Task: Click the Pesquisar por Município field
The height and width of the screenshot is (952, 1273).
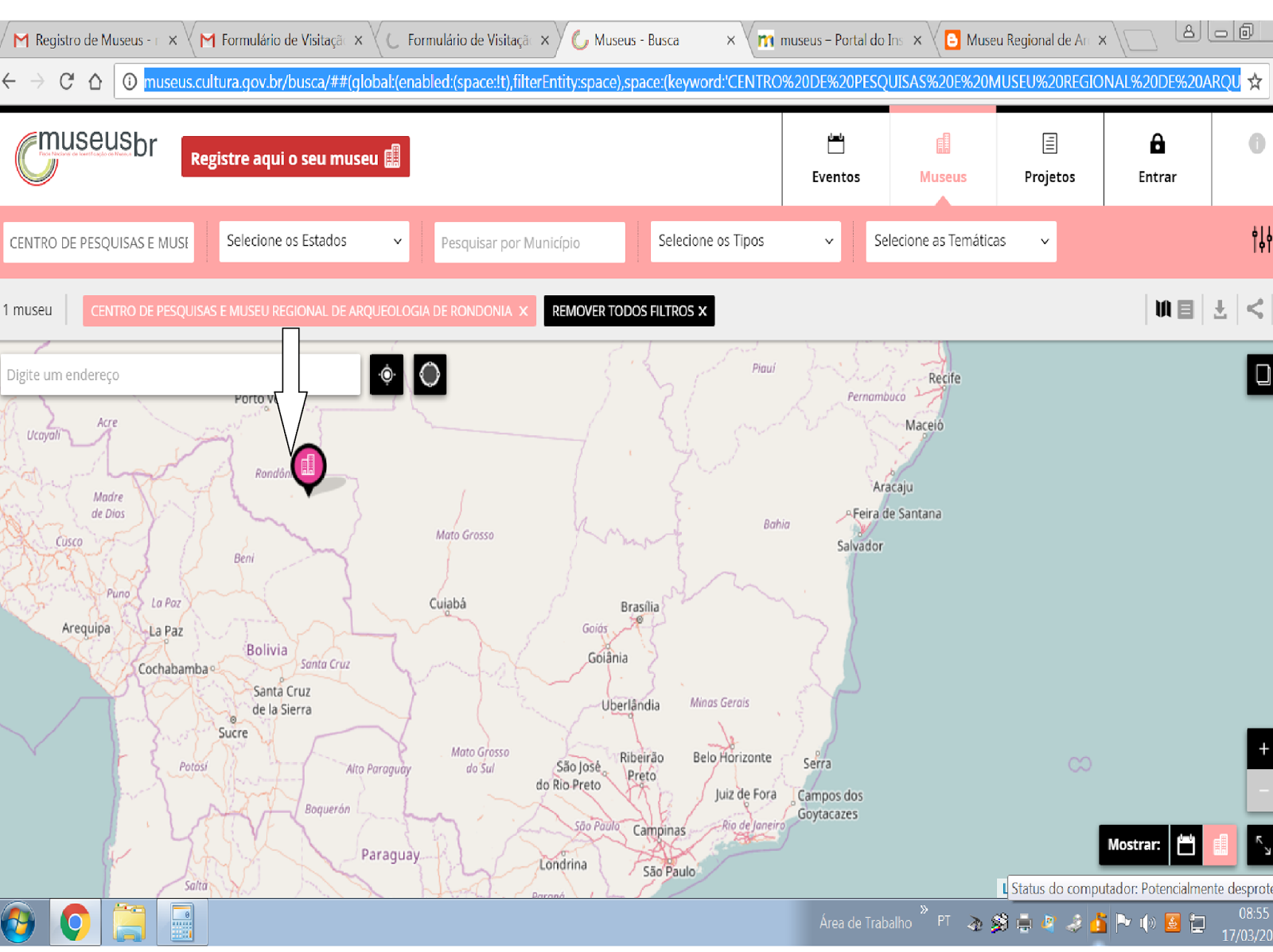Action: tap(530, 242)
